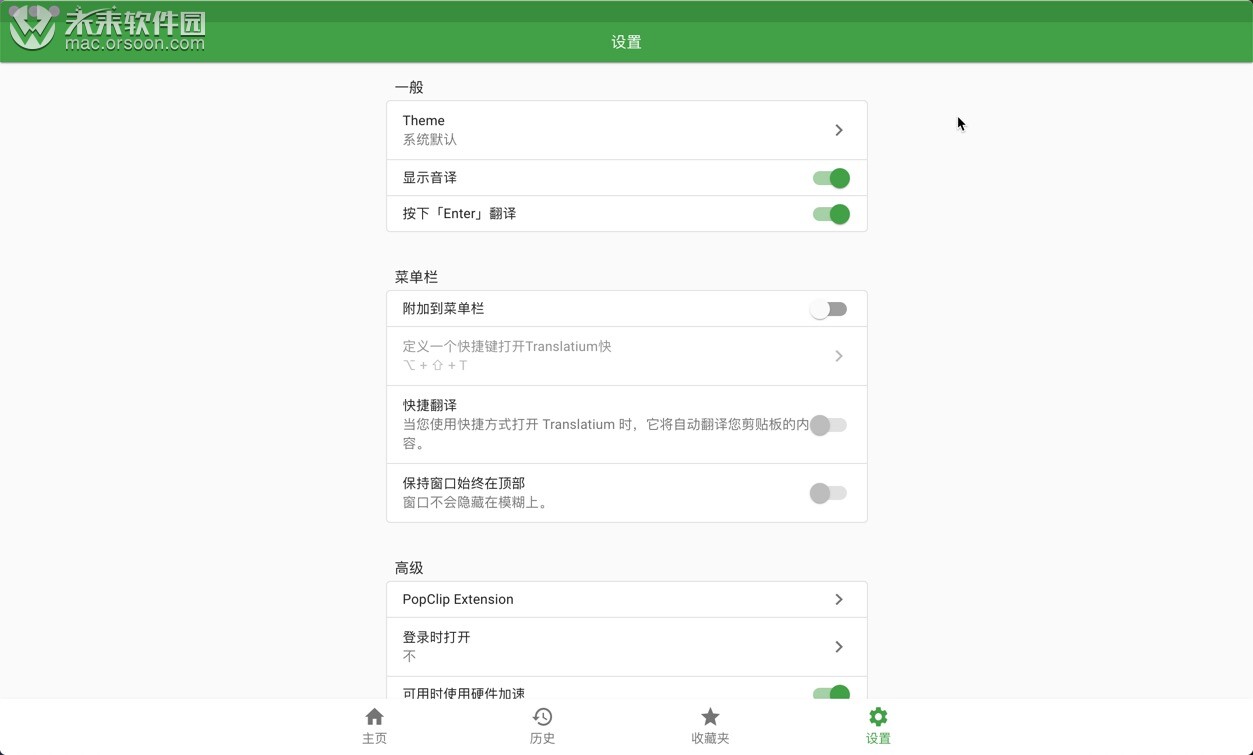Viewport: 1253px width, 755px height.
Task: Enable 保持窗口始终在顶部 option
Action: 828,492
